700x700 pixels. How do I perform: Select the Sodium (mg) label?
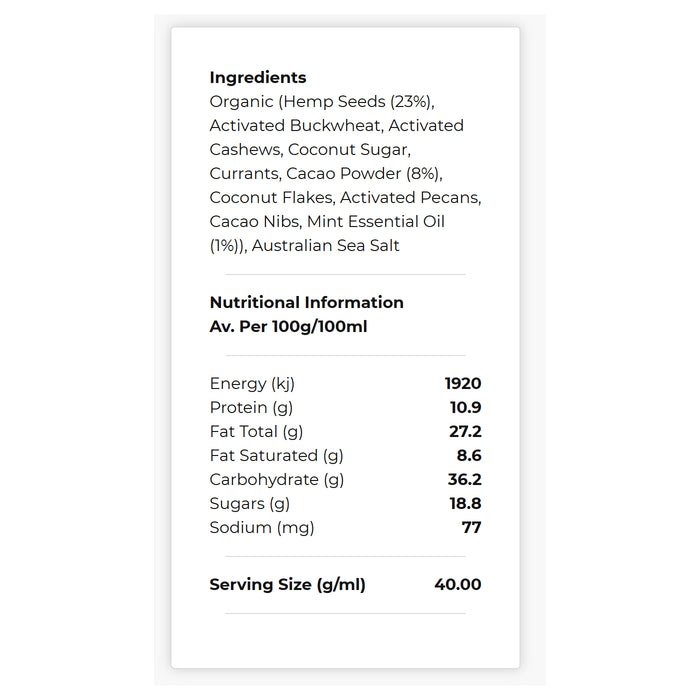tap(262, 529)
